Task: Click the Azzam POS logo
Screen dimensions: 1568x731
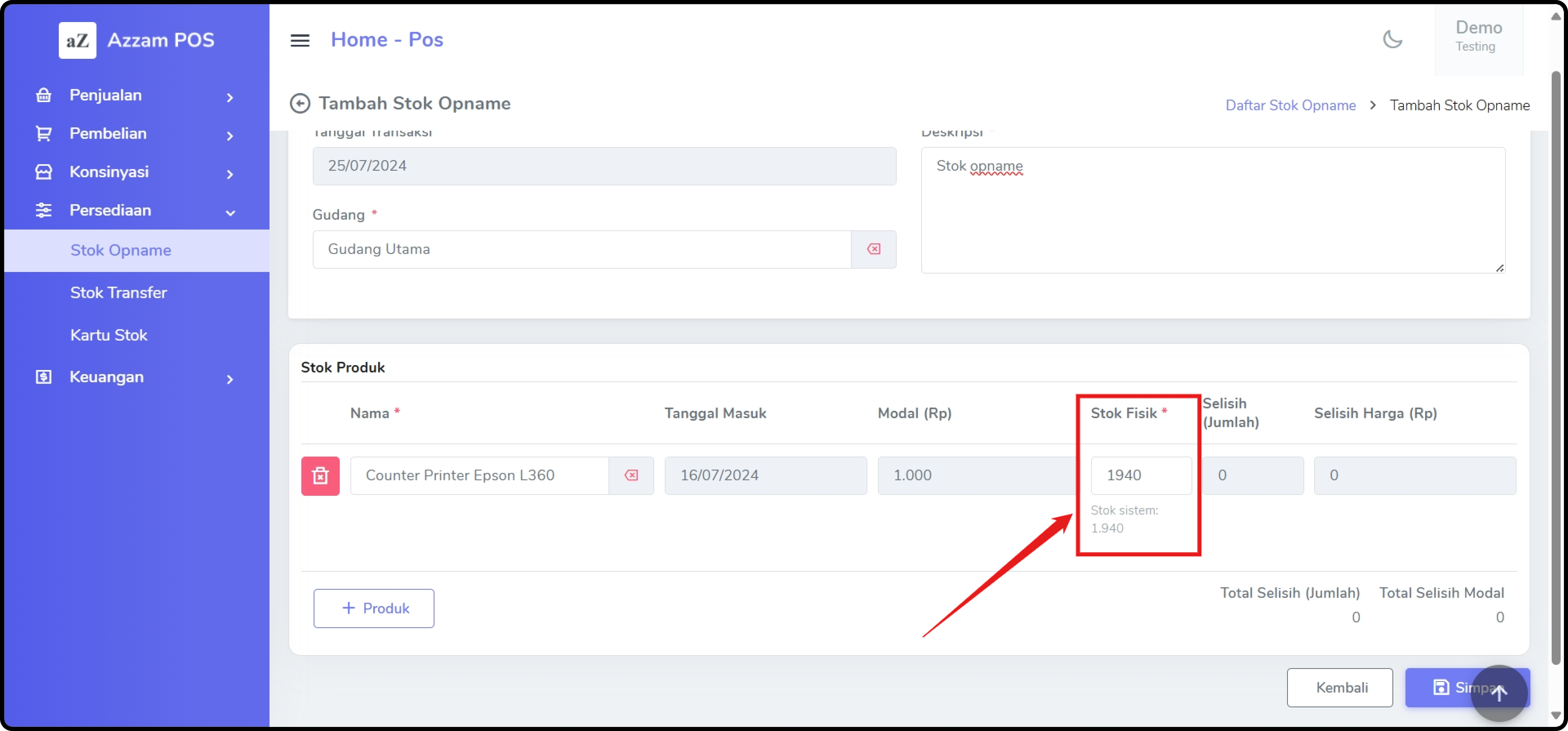Action: 77,40
